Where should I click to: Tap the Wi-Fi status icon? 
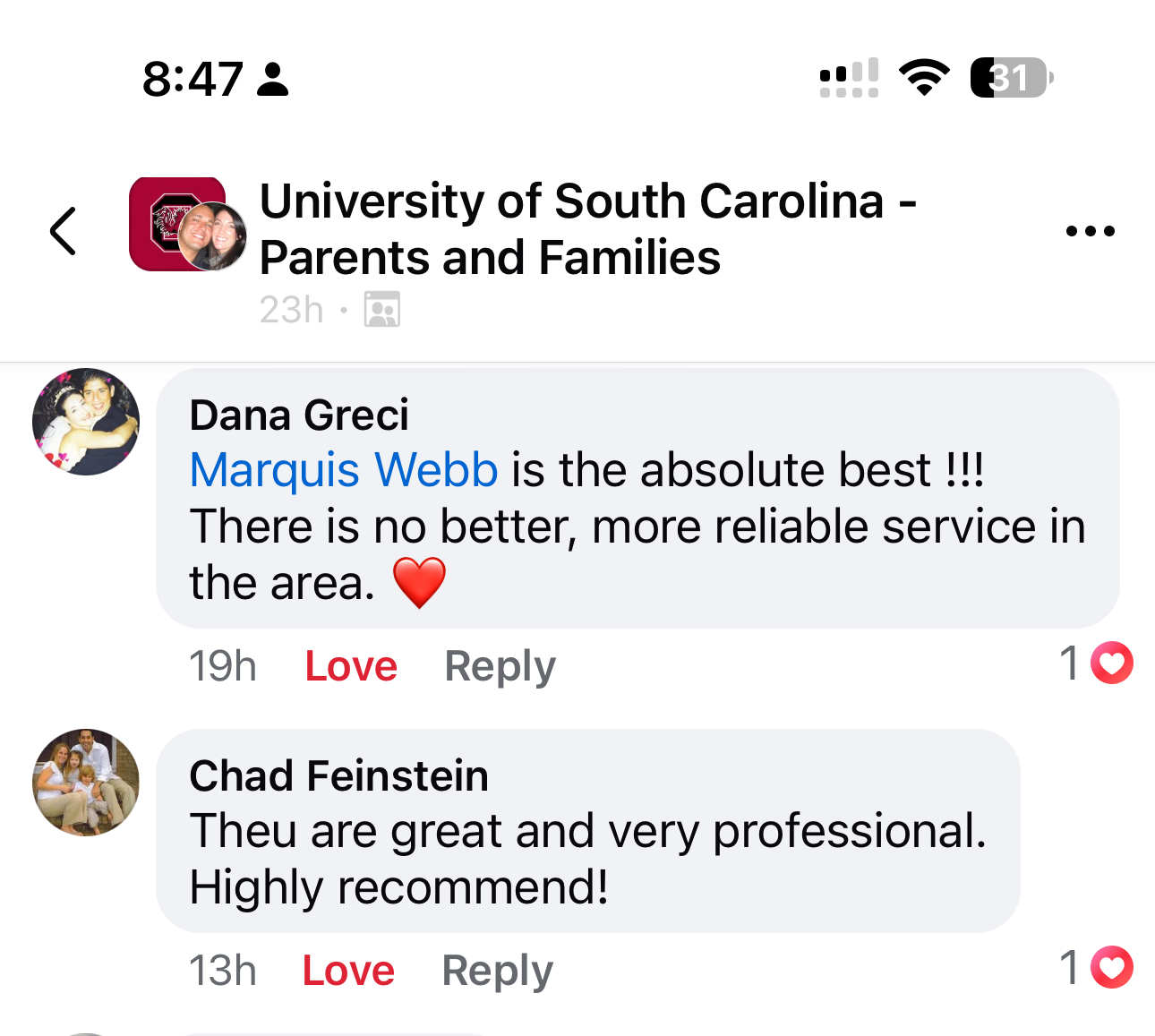924,77
